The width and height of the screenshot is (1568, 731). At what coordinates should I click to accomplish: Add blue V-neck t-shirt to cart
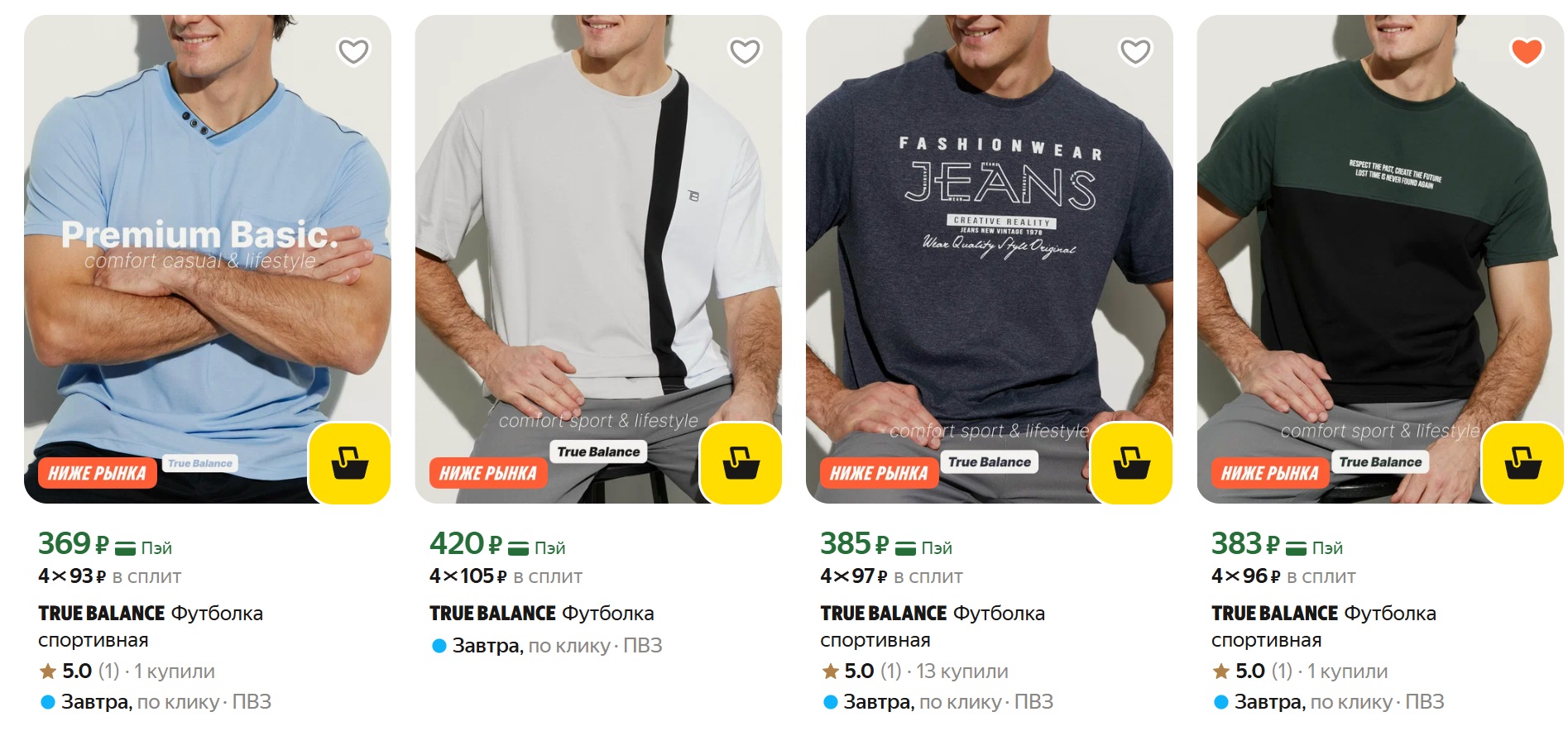coord(349,463)
